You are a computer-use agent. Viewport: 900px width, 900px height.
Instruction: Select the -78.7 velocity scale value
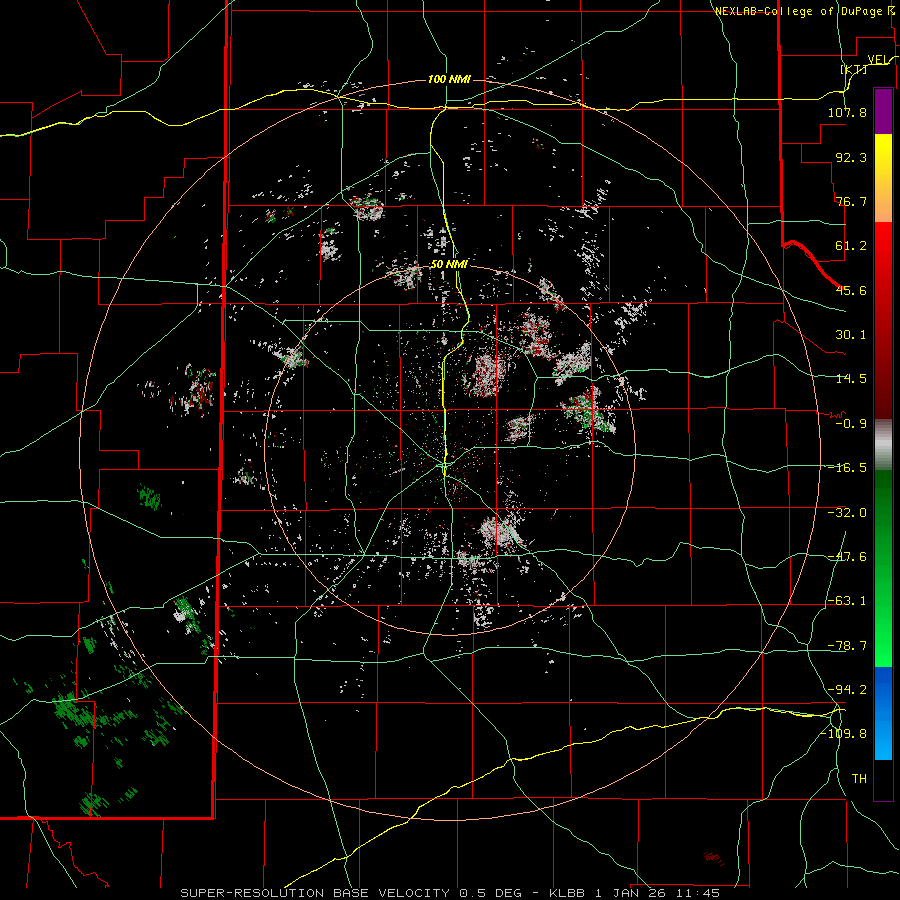point(847,646)
